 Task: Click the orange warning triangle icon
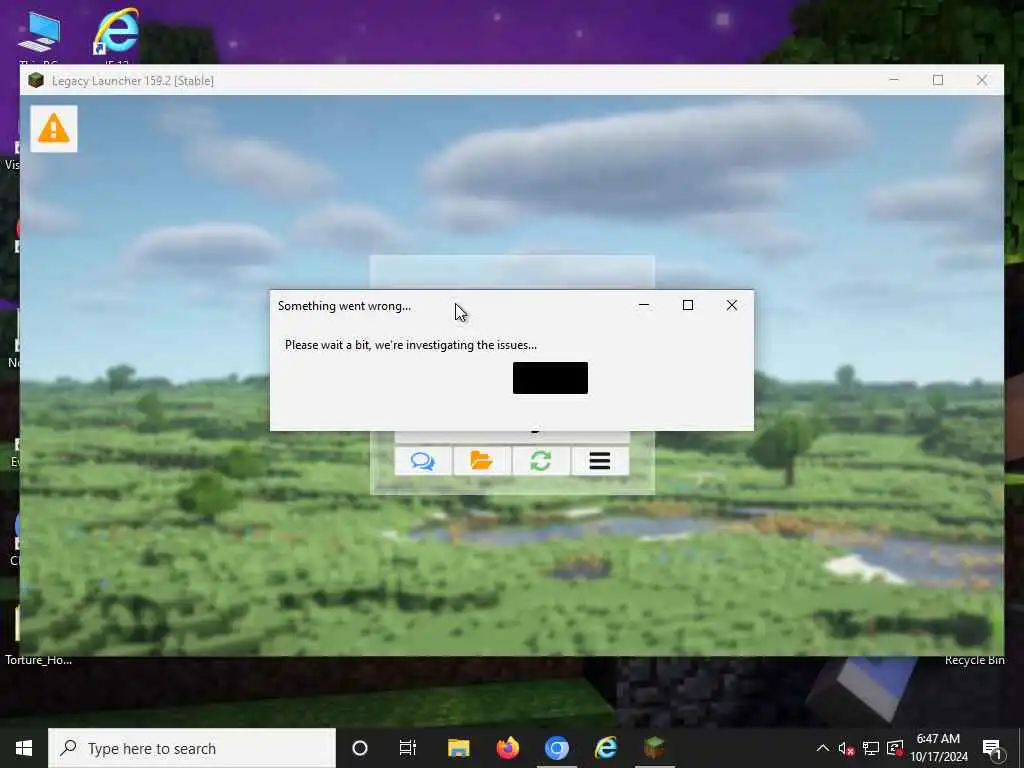point(54,129)
